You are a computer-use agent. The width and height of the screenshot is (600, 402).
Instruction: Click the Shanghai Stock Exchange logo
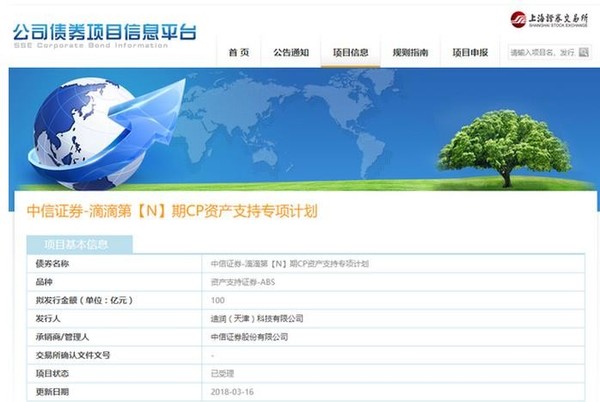(549, 19)
